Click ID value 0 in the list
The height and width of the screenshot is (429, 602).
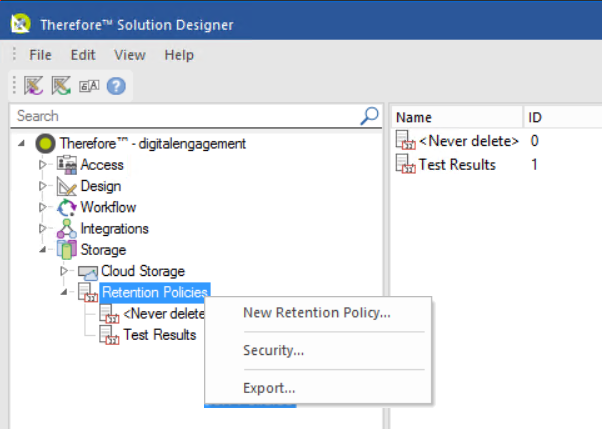[x=534, y=141]
